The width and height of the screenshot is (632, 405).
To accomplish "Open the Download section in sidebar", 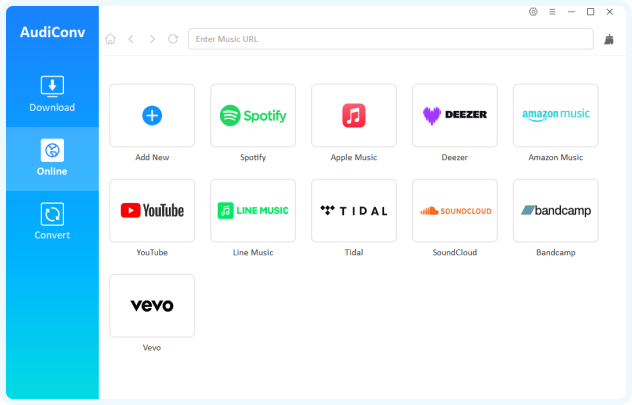I will coord(52,94).
